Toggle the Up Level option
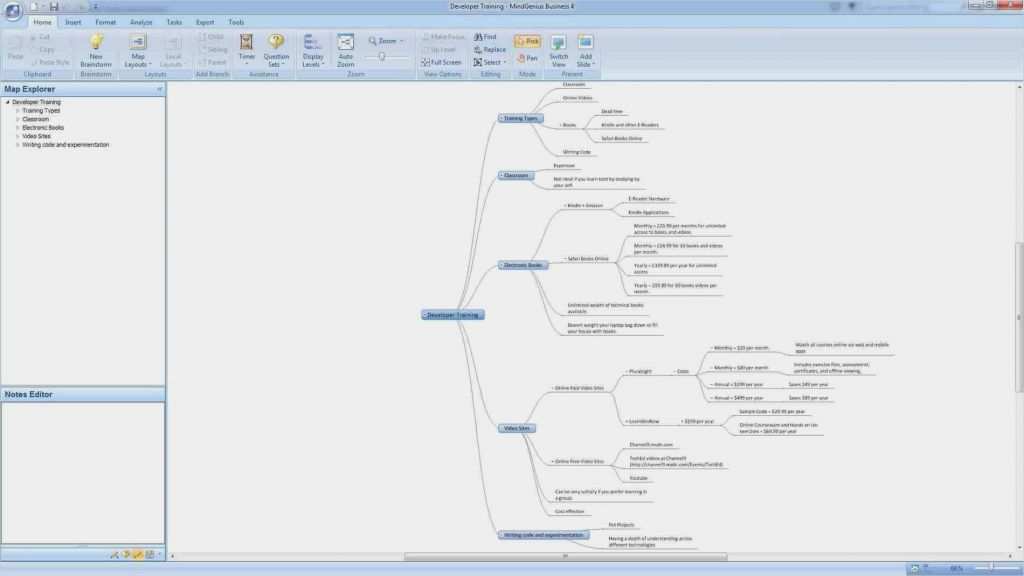The width and height of the screenshot is (1024, 576). pyautogui.click(x=440, y=48)
